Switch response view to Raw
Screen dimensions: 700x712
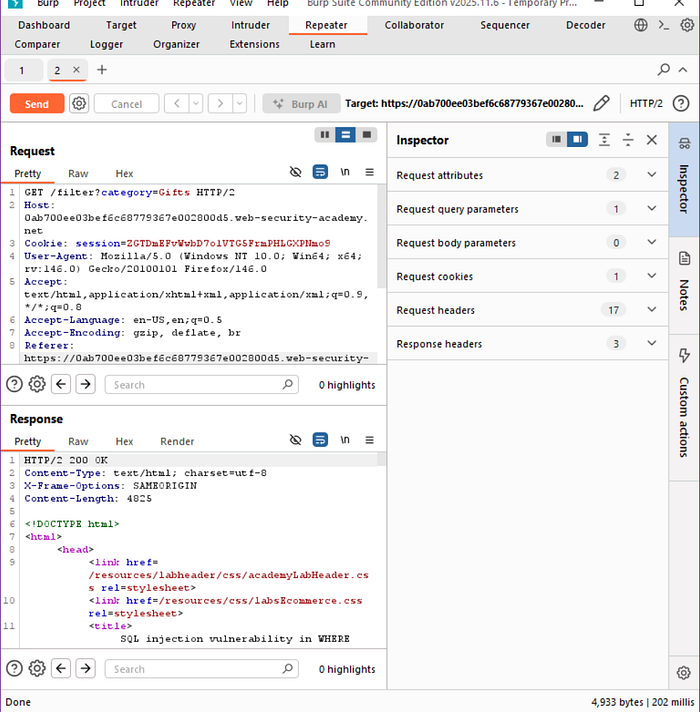tap(78, 441)
